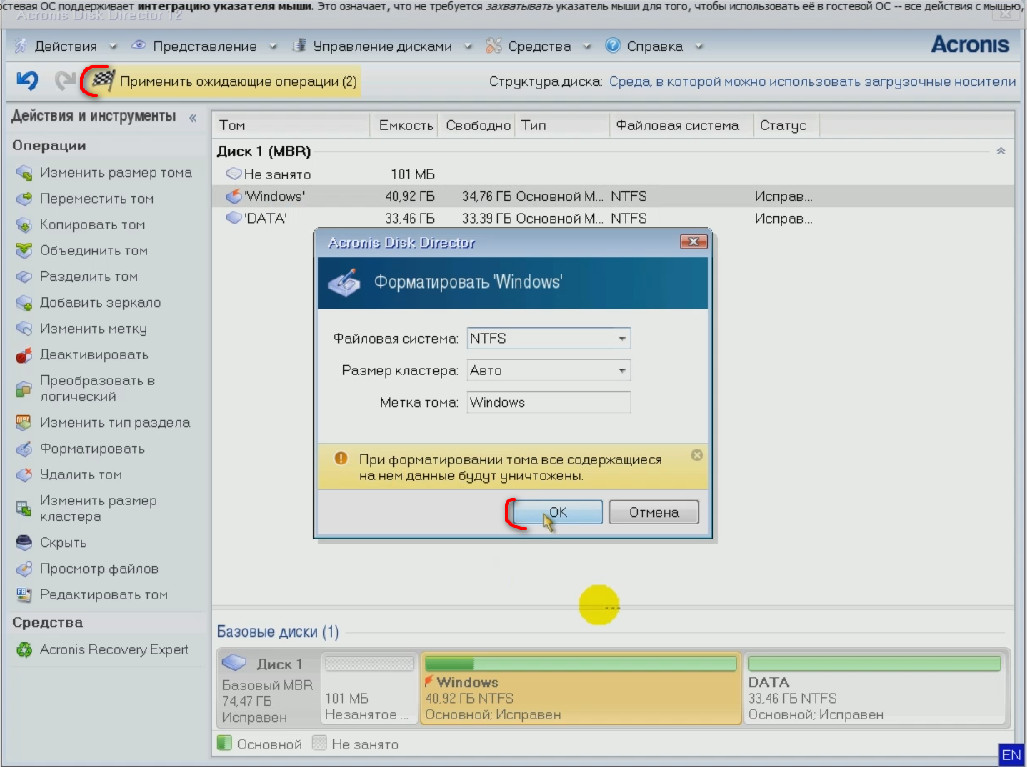Confirm formatting with the OK button
This screenshot has width=1027, height=767.
557,513
